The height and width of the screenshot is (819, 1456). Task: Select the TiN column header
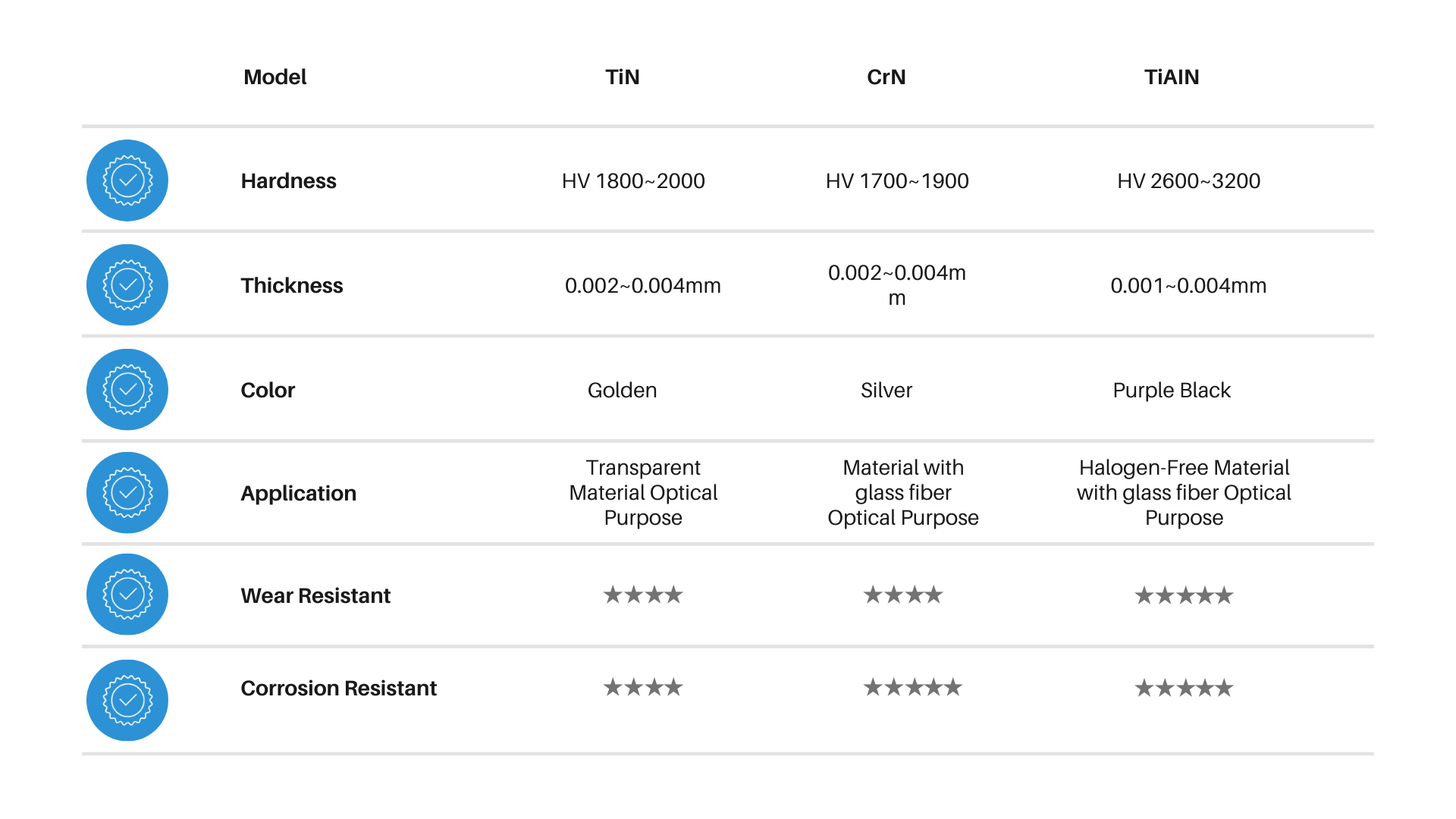(x=622, y=77)
